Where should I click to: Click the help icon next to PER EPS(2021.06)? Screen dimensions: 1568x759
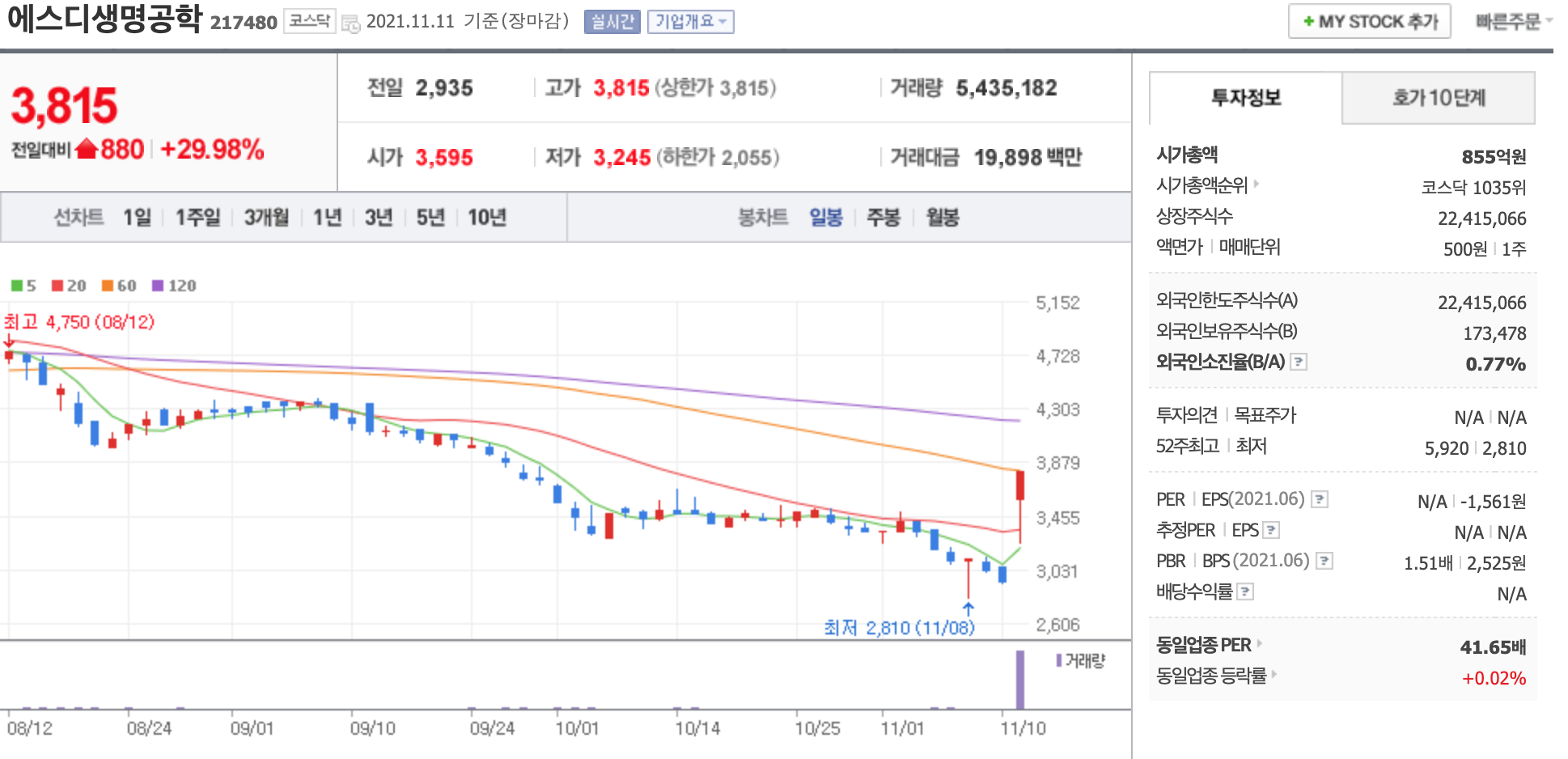(1320, 499)
